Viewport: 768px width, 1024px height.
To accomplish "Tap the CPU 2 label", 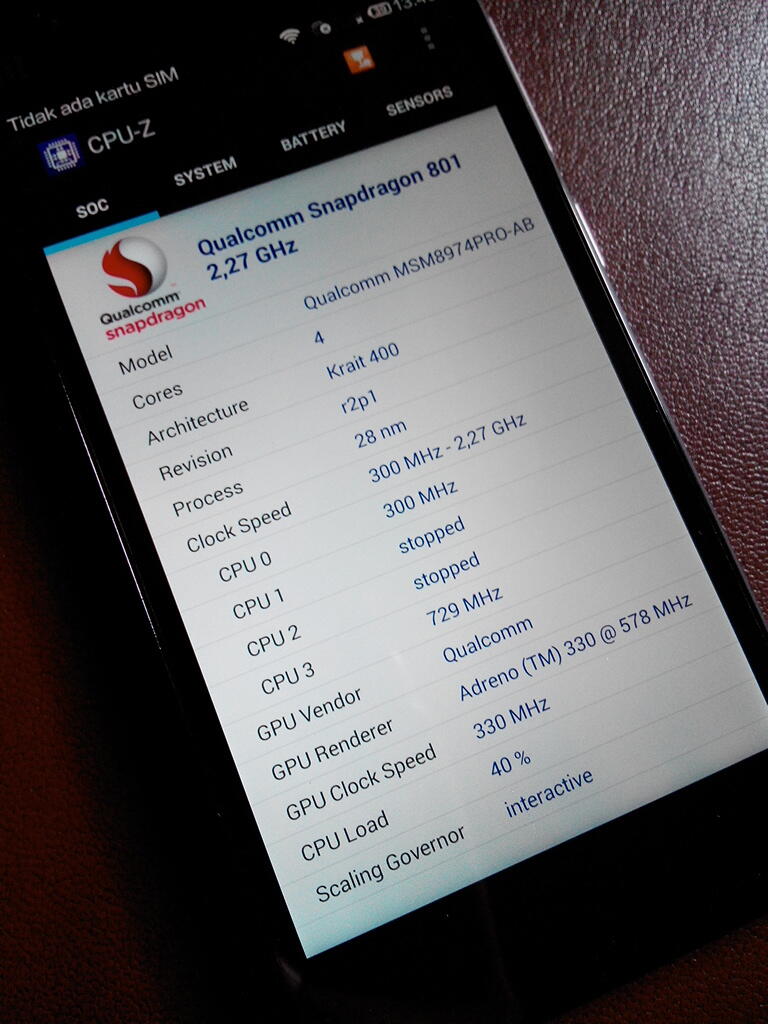I will [x=274, y=641].
